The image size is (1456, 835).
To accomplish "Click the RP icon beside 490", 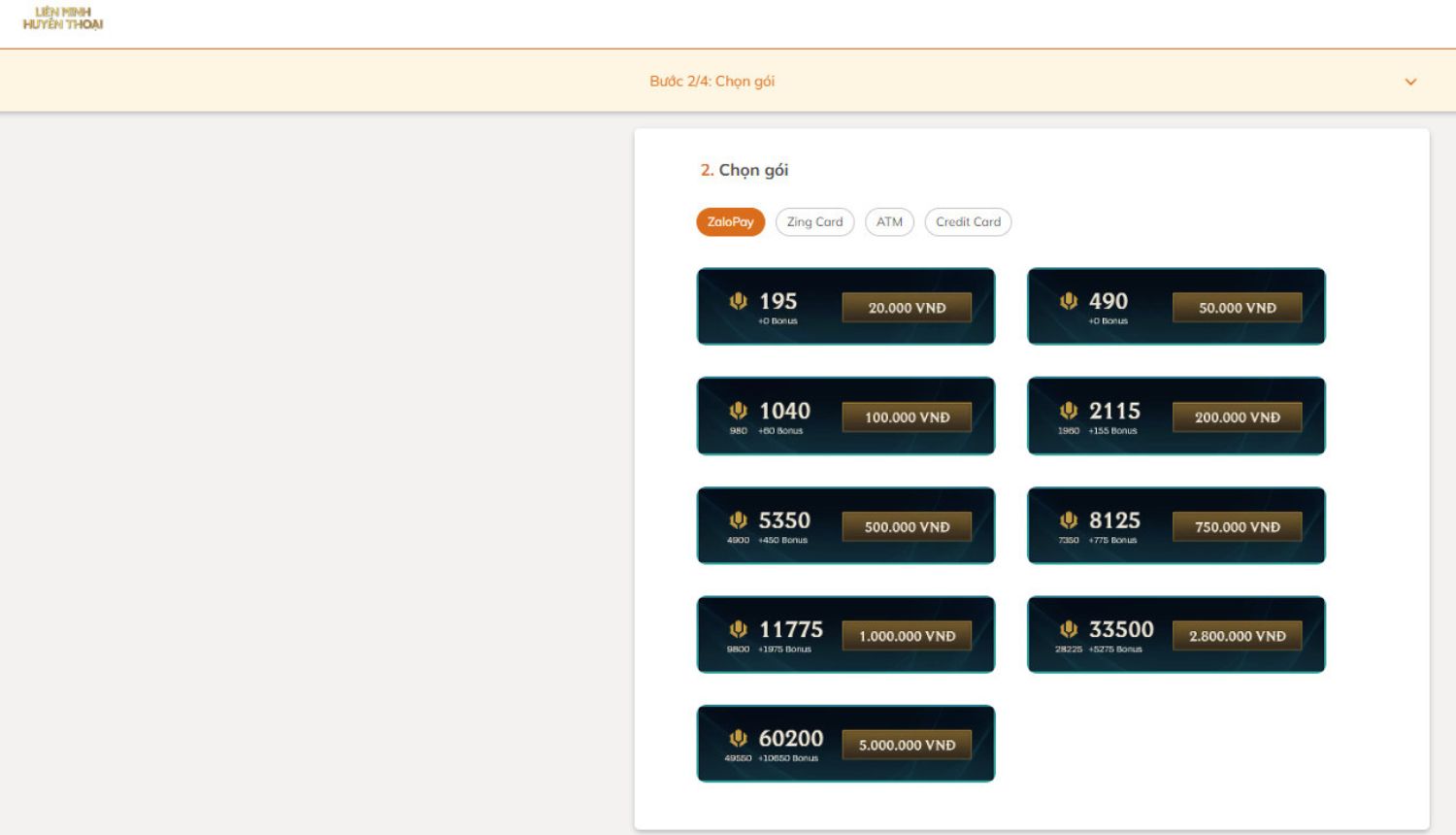I will [x=1069, y=301].
